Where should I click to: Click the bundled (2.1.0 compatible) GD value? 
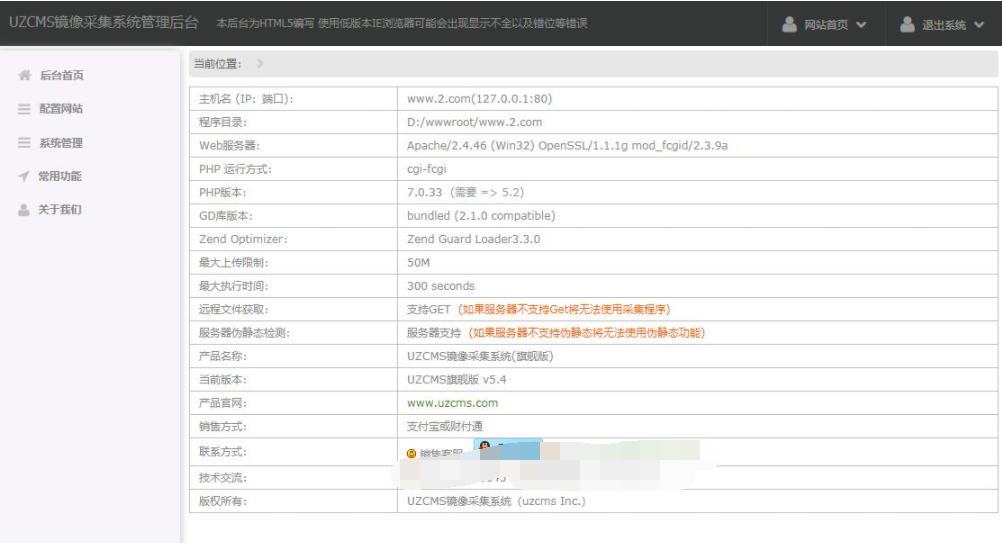(x=481, y=216)
